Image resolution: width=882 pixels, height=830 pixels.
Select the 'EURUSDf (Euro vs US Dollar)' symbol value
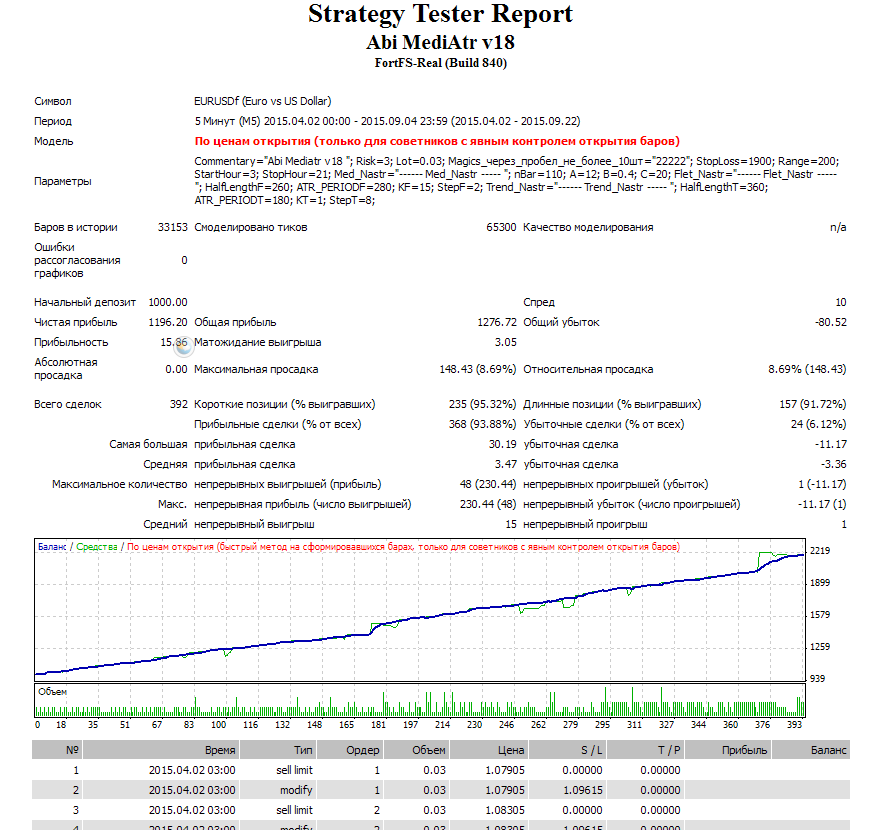(263, 101)
